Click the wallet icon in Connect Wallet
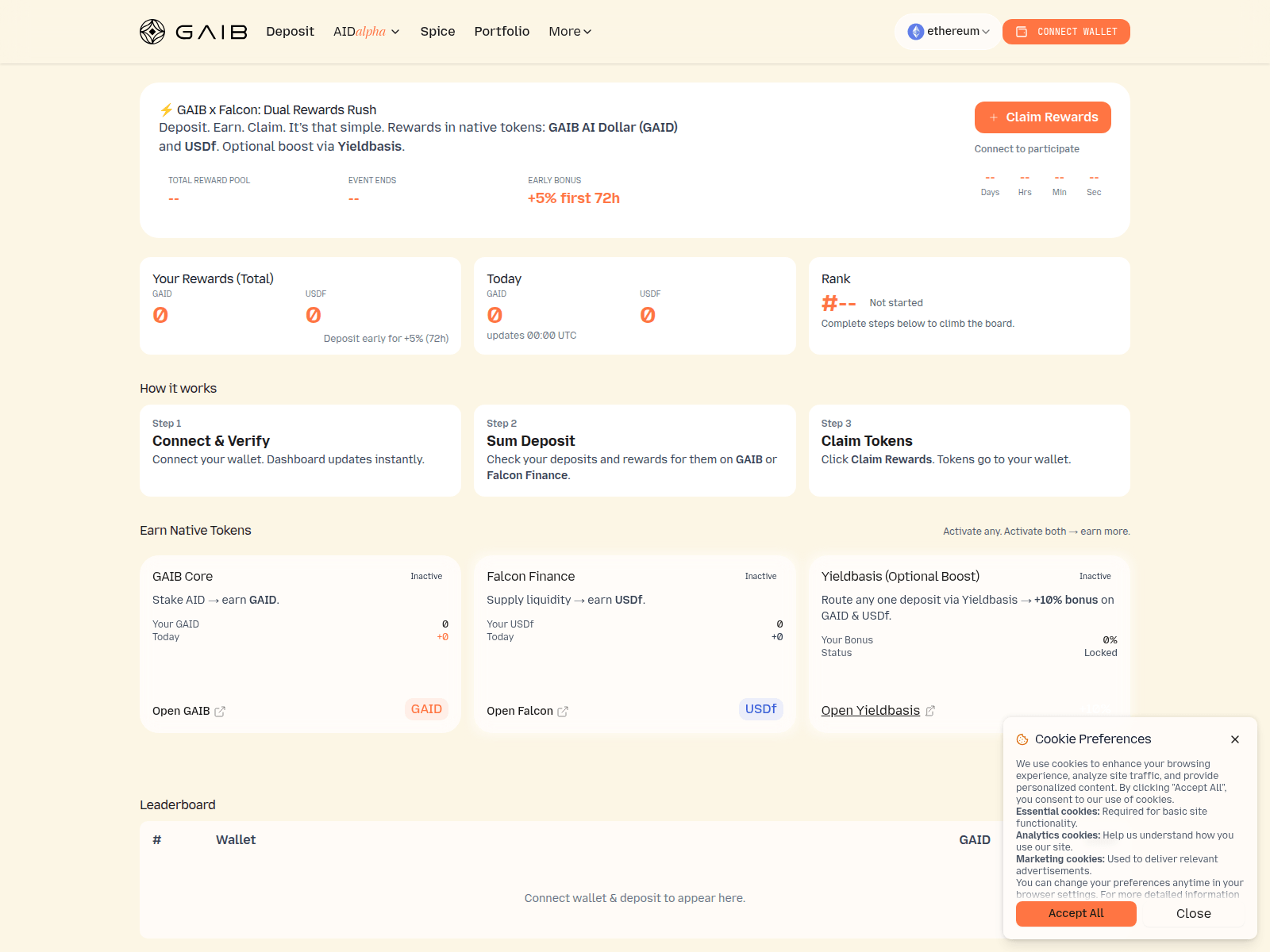The image size is (1270, 952). coord(1022,32)
